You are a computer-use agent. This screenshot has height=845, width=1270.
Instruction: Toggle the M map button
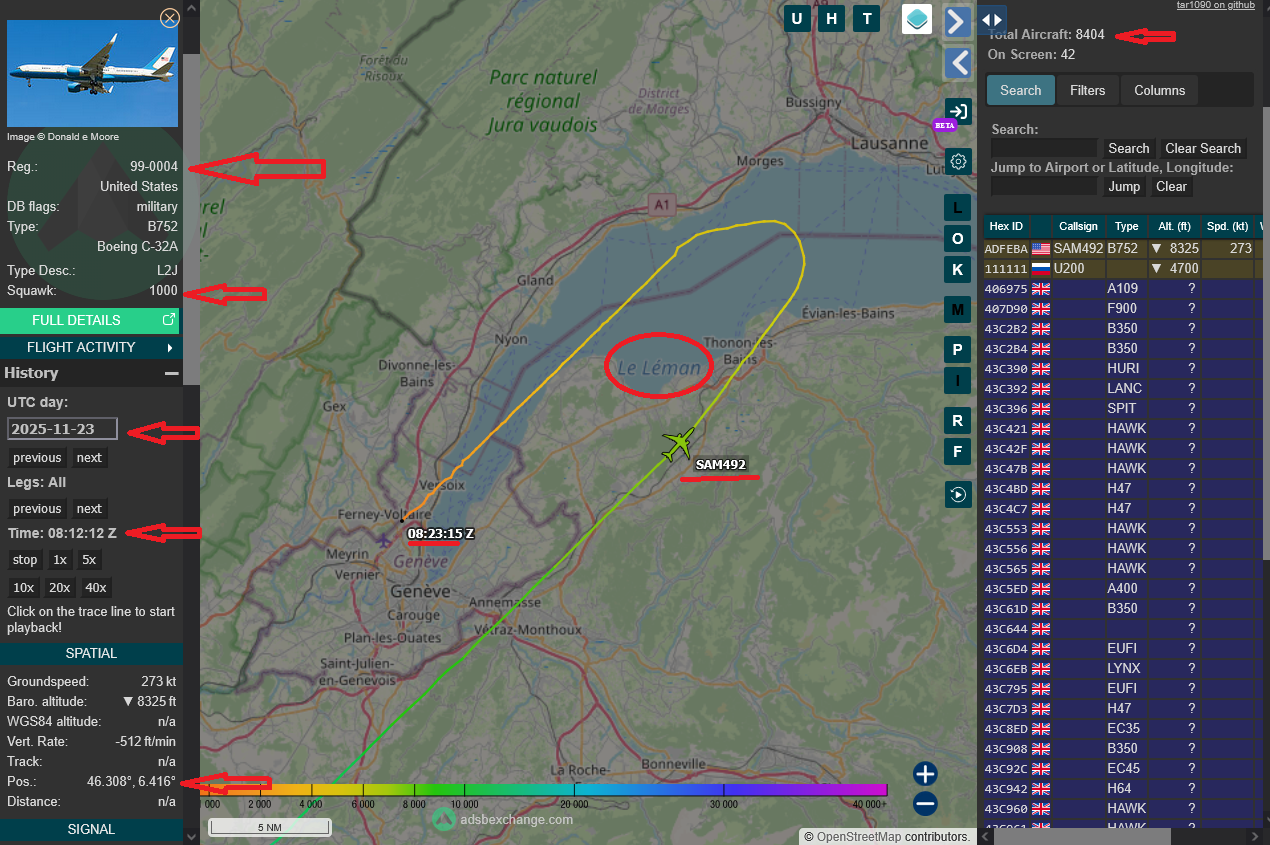click(x=958, y=310)
